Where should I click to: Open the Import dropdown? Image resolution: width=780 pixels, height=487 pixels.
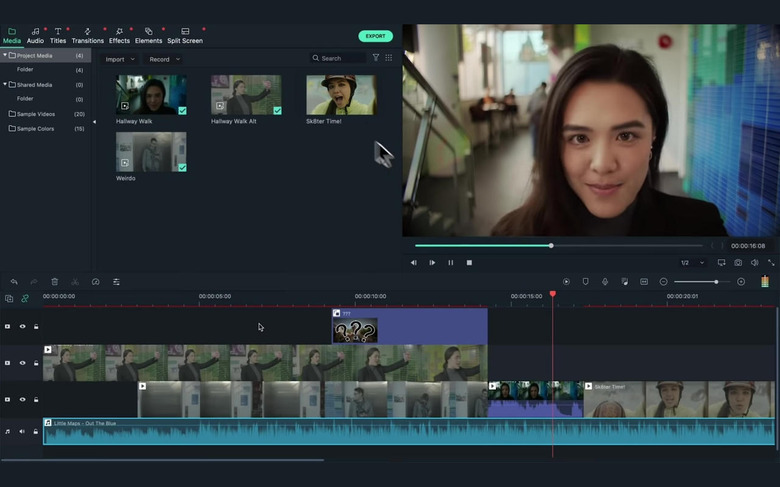click(x=120, y=59)
